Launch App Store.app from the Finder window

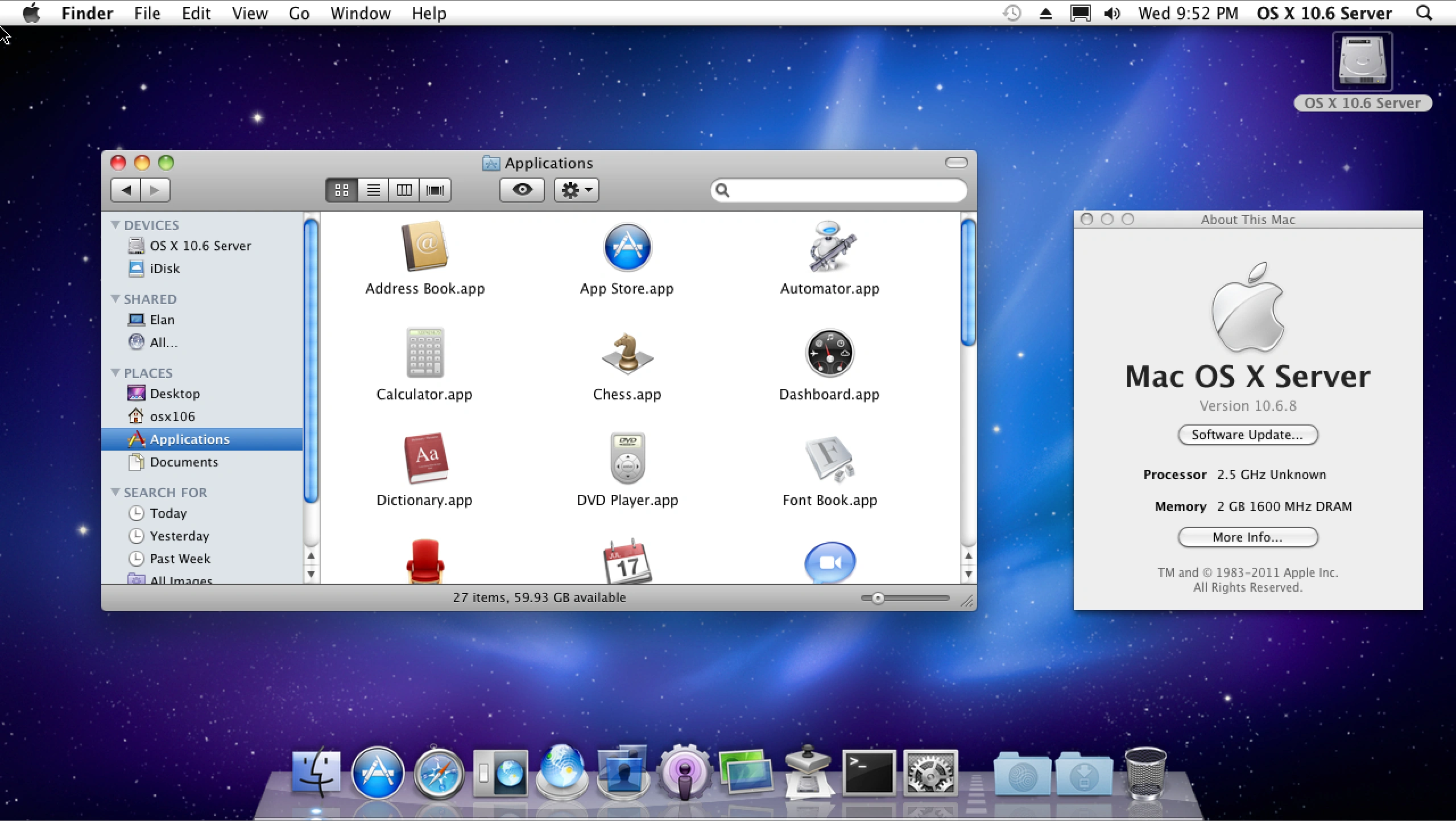(x=626, y=247)
